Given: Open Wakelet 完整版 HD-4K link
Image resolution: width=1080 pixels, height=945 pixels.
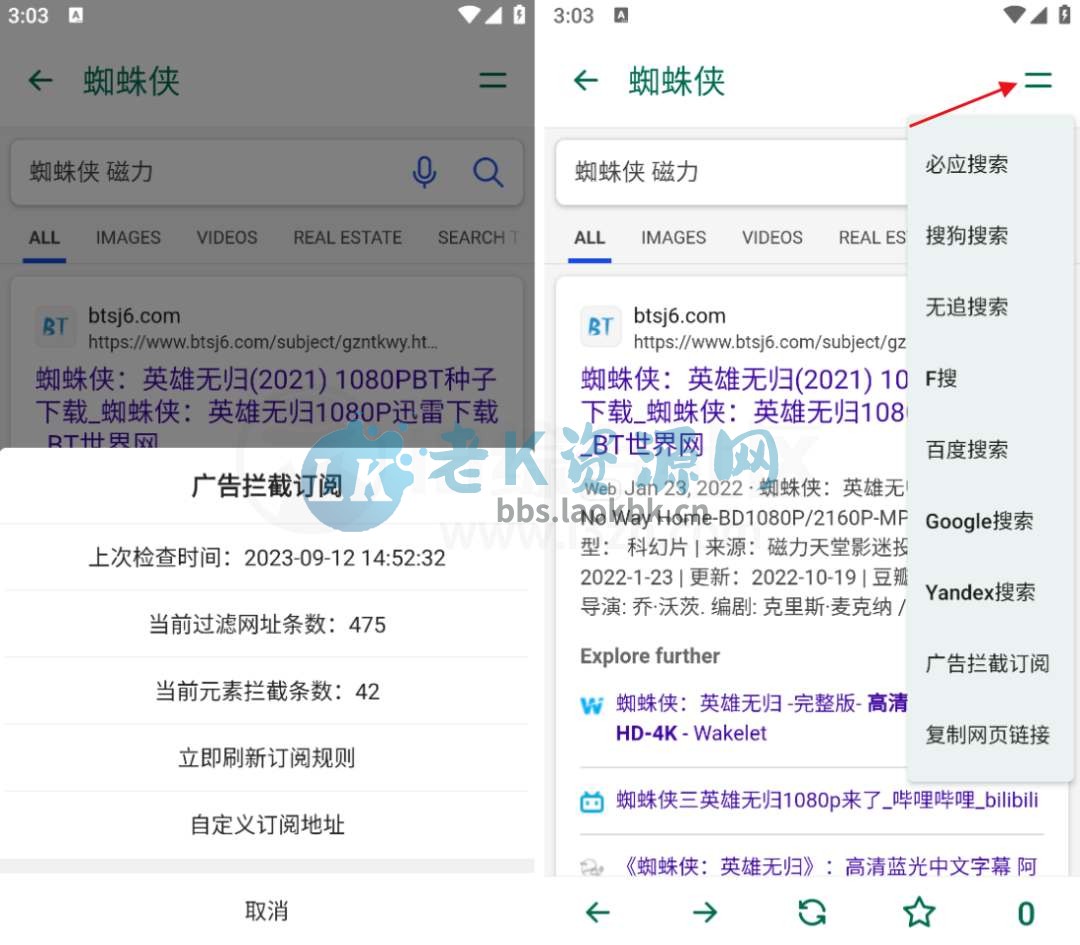Looking at the screenshot, I should [761, 718].
